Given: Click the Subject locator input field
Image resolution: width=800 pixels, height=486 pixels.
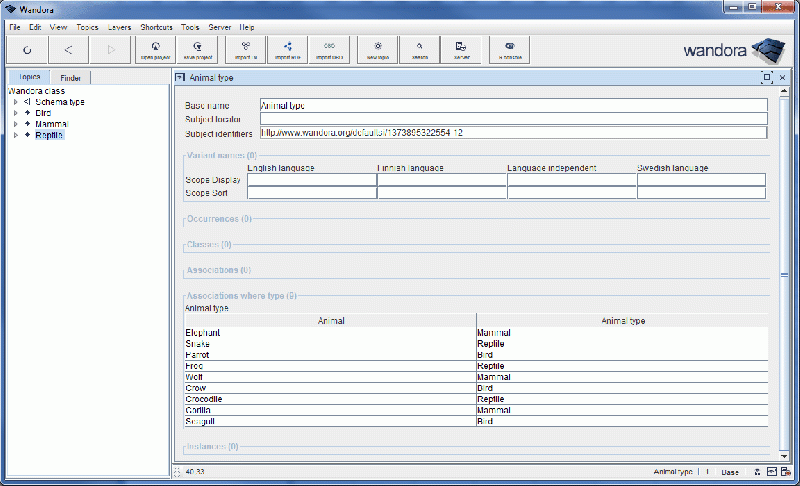Looking at the screenshot, I should click(513, 119).
